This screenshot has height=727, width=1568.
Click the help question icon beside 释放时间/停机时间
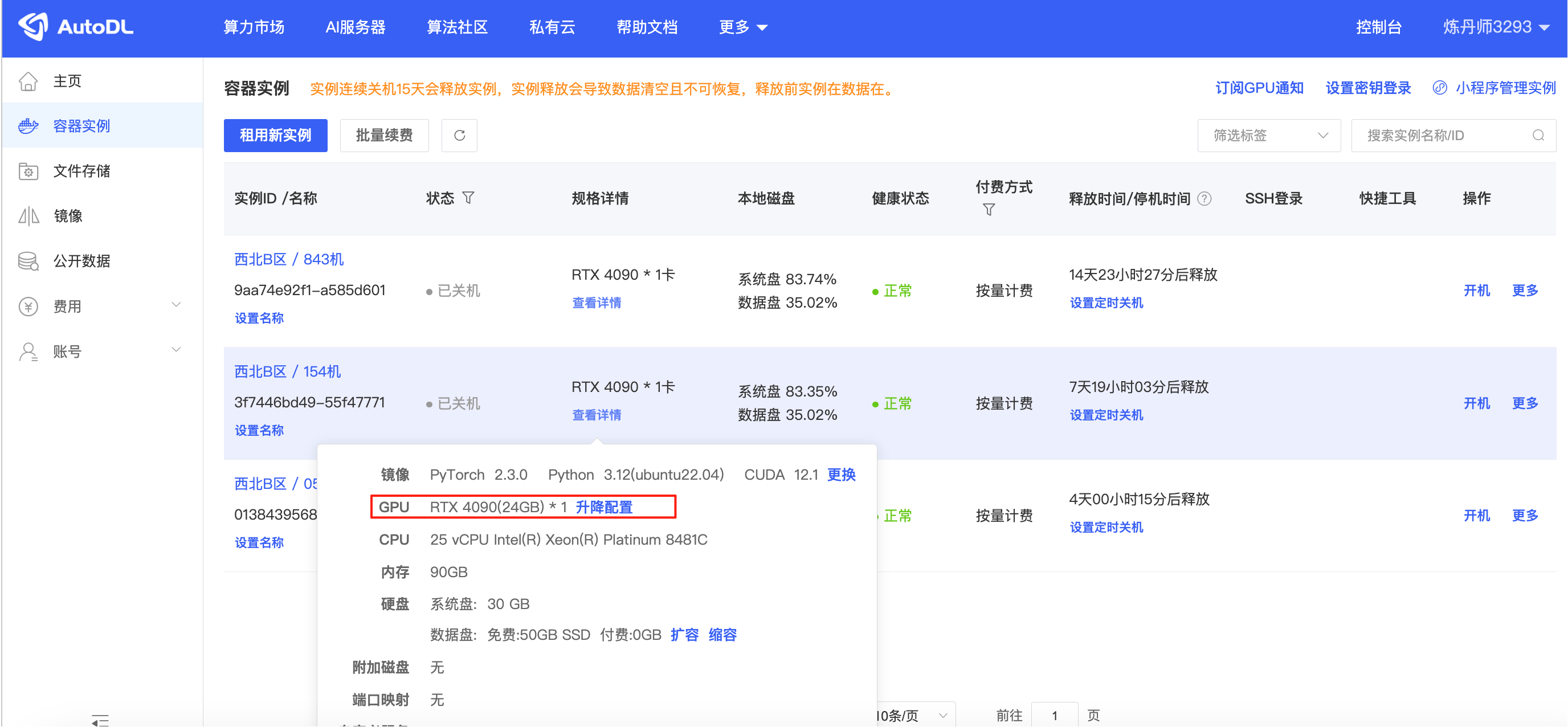[1204, 198]
